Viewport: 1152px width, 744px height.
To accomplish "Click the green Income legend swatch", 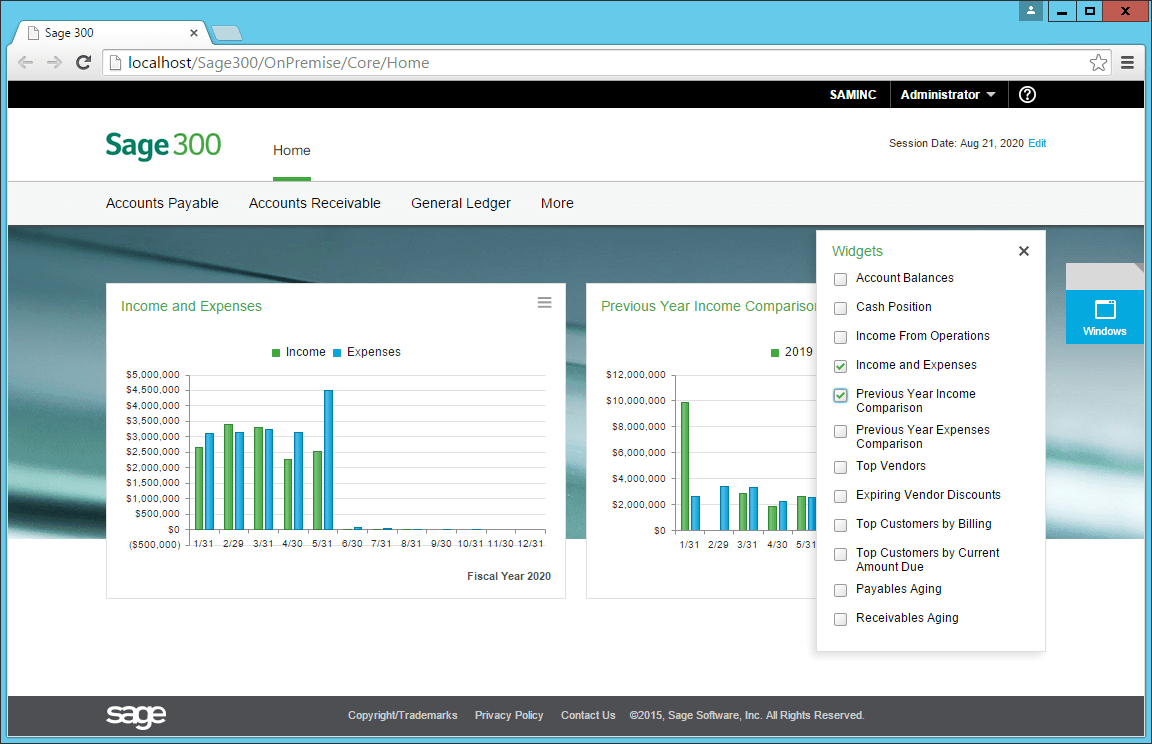I will pyautogui.click(x=276, y=353).
